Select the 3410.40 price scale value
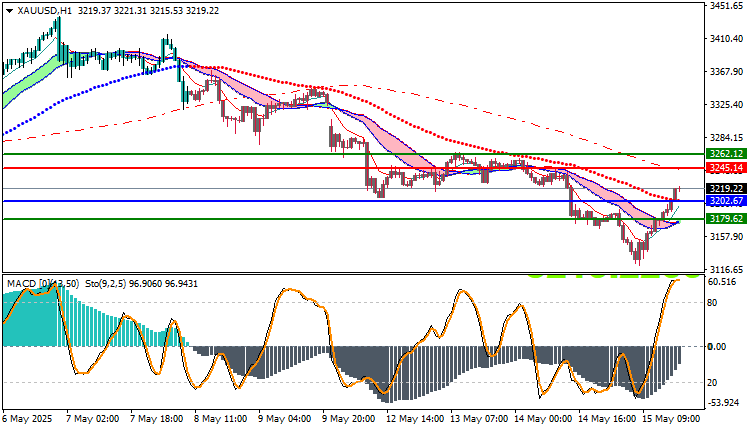Screen dimensions: 750x430 [x=727, y=38]
